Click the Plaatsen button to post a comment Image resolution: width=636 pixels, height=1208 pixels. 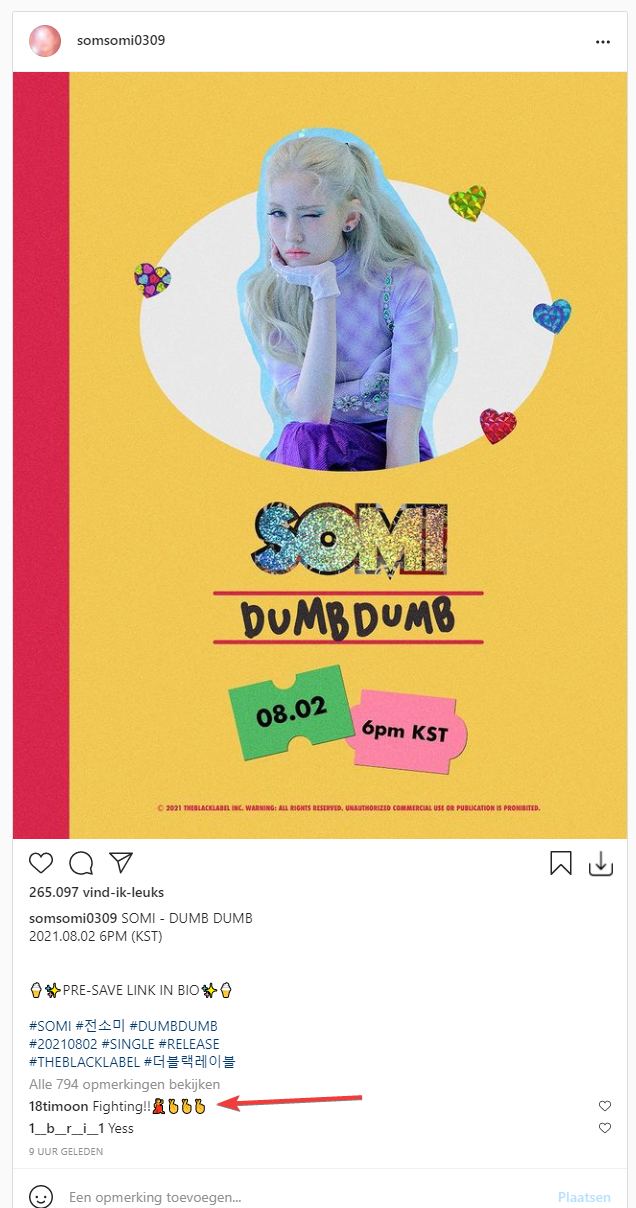(x=584, y=1197)
